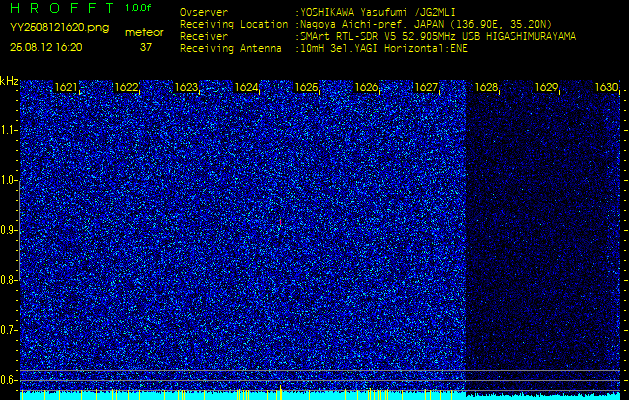The height and width of the screenshot is (400, 629).
Task: Click the red meteor echo mark in spectrogram
Action: (280, 222)
